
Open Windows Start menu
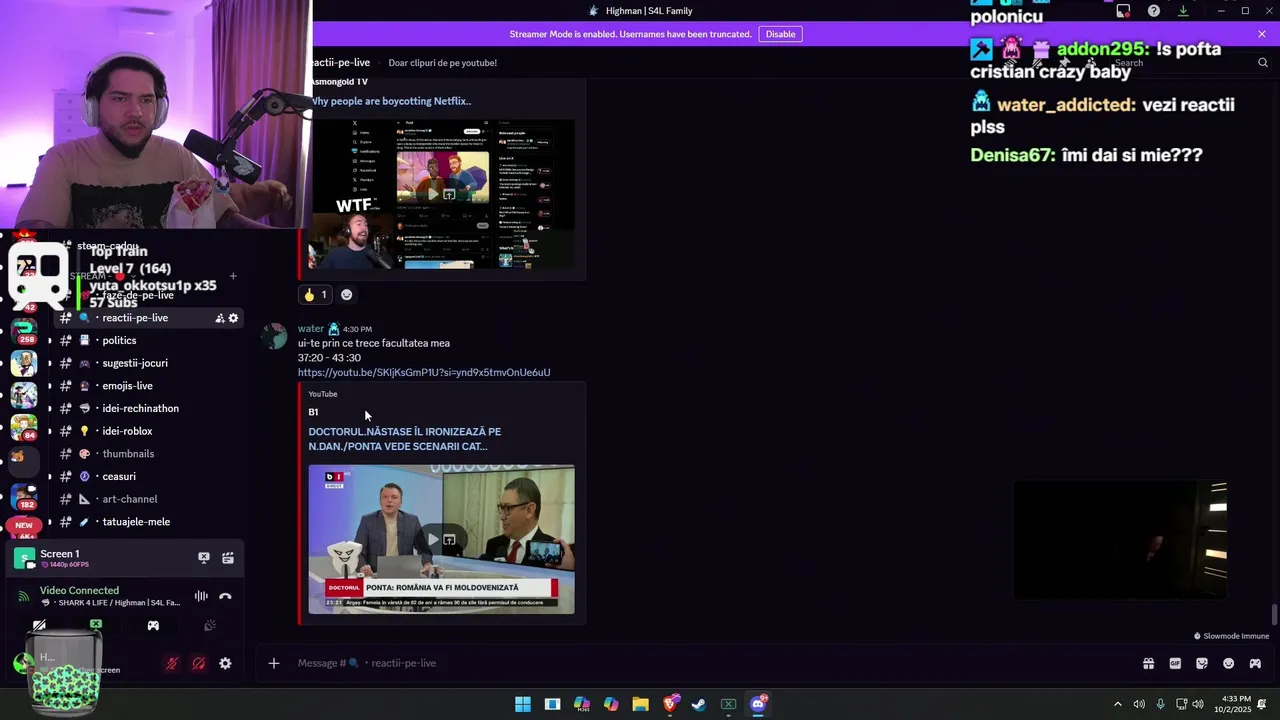coord(523,704)
